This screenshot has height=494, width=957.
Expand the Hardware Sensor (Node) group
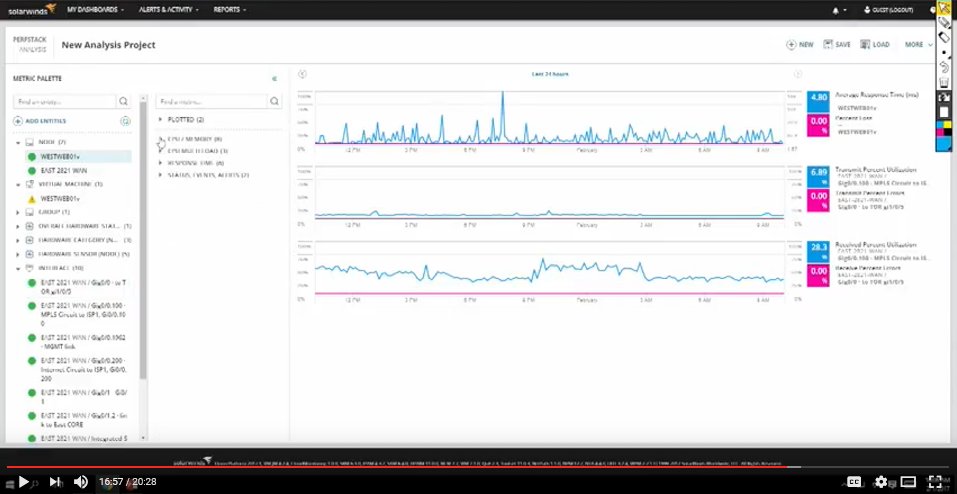tap(18, 254)
